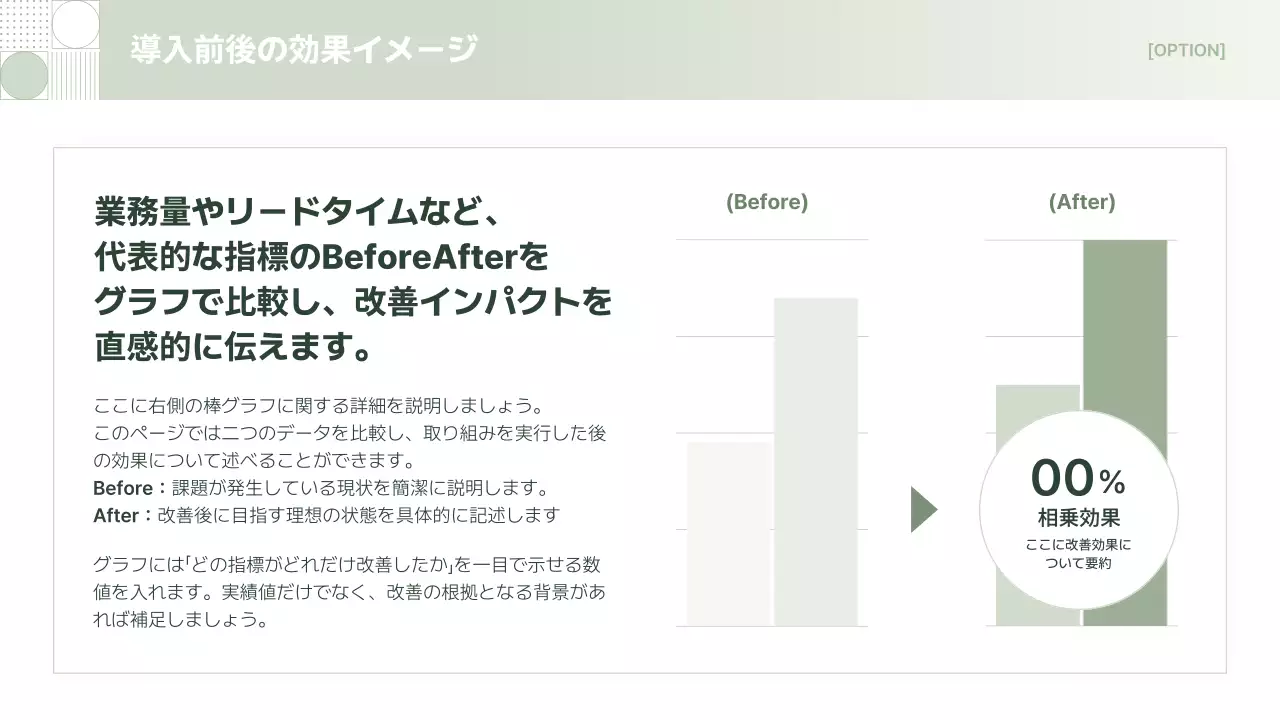Screen dimensions: 1280x720
Task: Click the [OPTION] label in header
Action: coord(1186,50)
